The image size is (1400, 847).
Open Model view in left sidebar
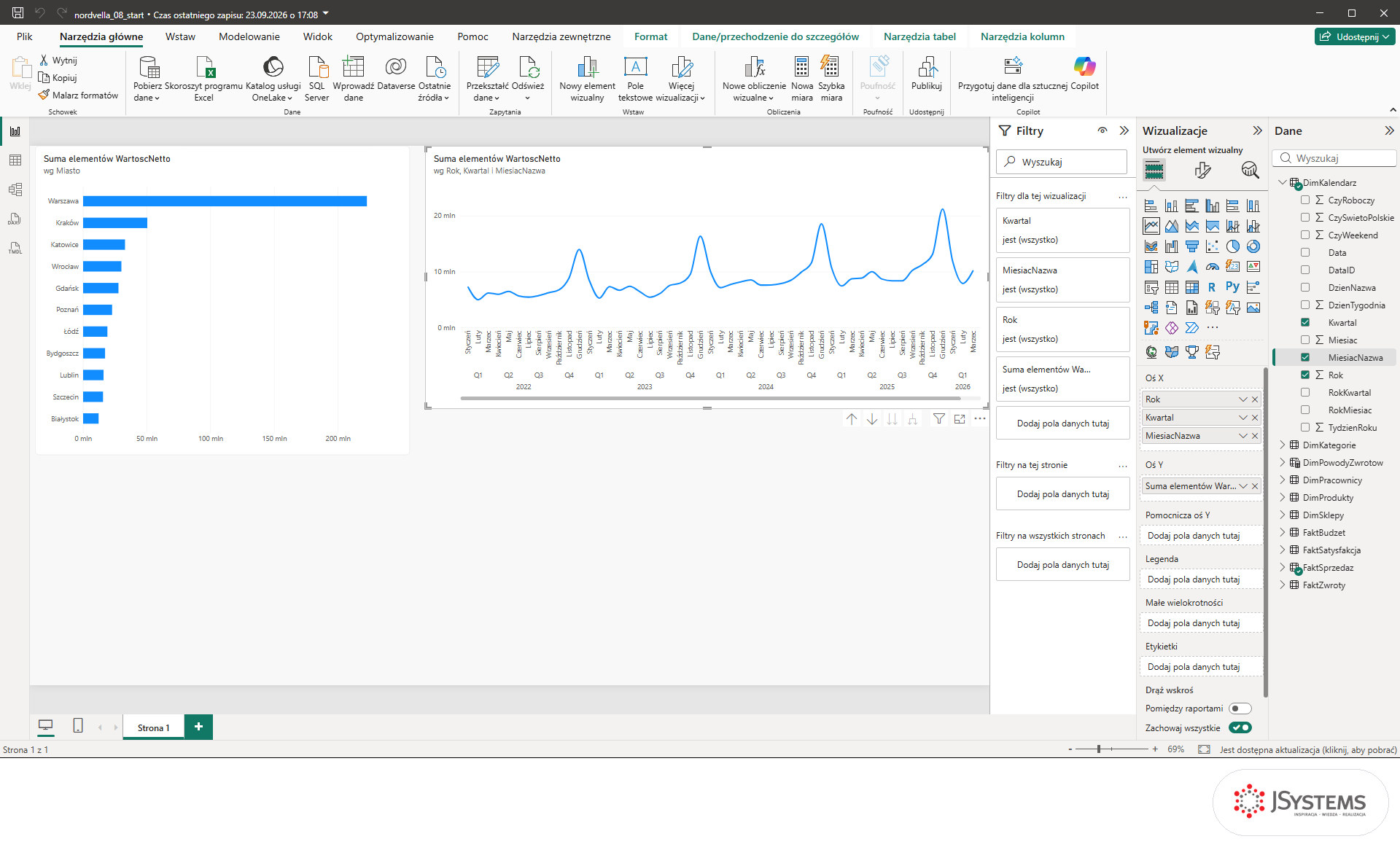[15, 190]
